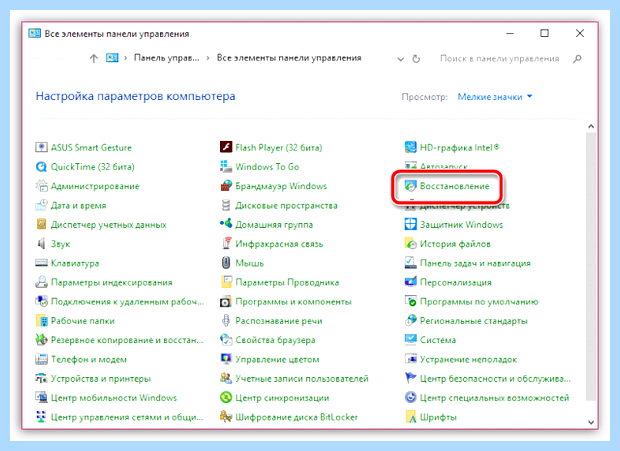Image resolution: width=620 pixels, height=451 pixels.
Task: Open ASUS Smart Gesture icon
Action: click(x=41, y=147)
